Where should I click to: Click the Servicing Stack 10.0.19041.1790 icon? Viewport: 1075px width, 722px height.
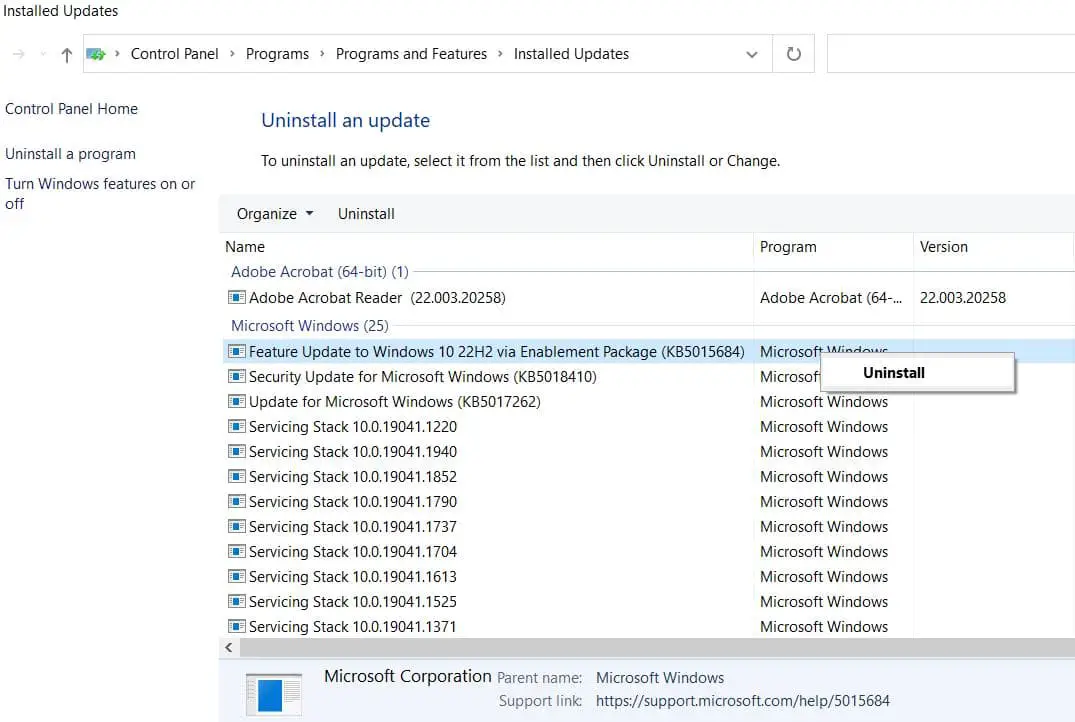click(x=237, y=502)
